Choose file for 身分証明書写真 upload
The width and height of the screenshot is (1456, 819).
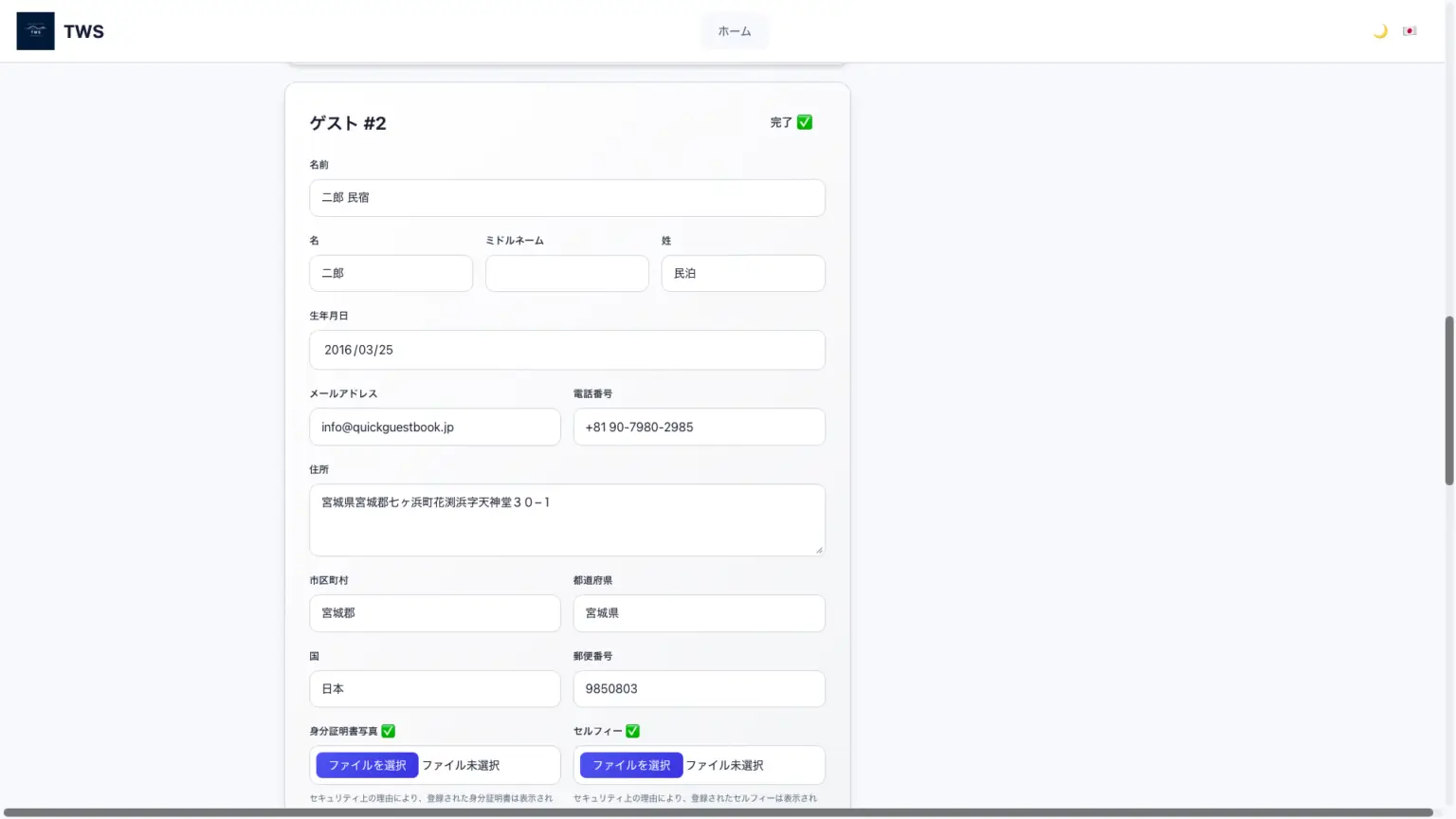click(x=367, y=765)
